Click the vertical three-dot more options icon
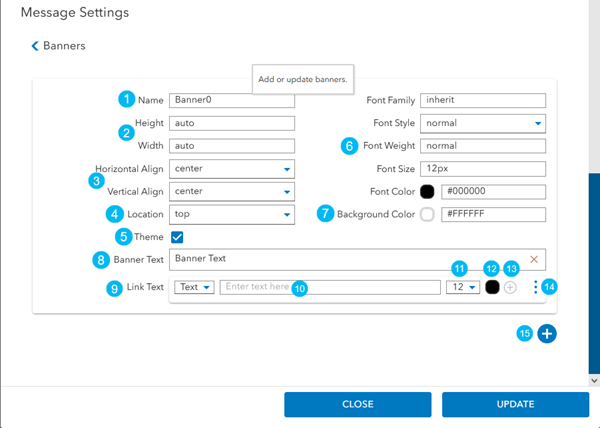The height and width of the screenshot is (428, 600). (536, 287)
